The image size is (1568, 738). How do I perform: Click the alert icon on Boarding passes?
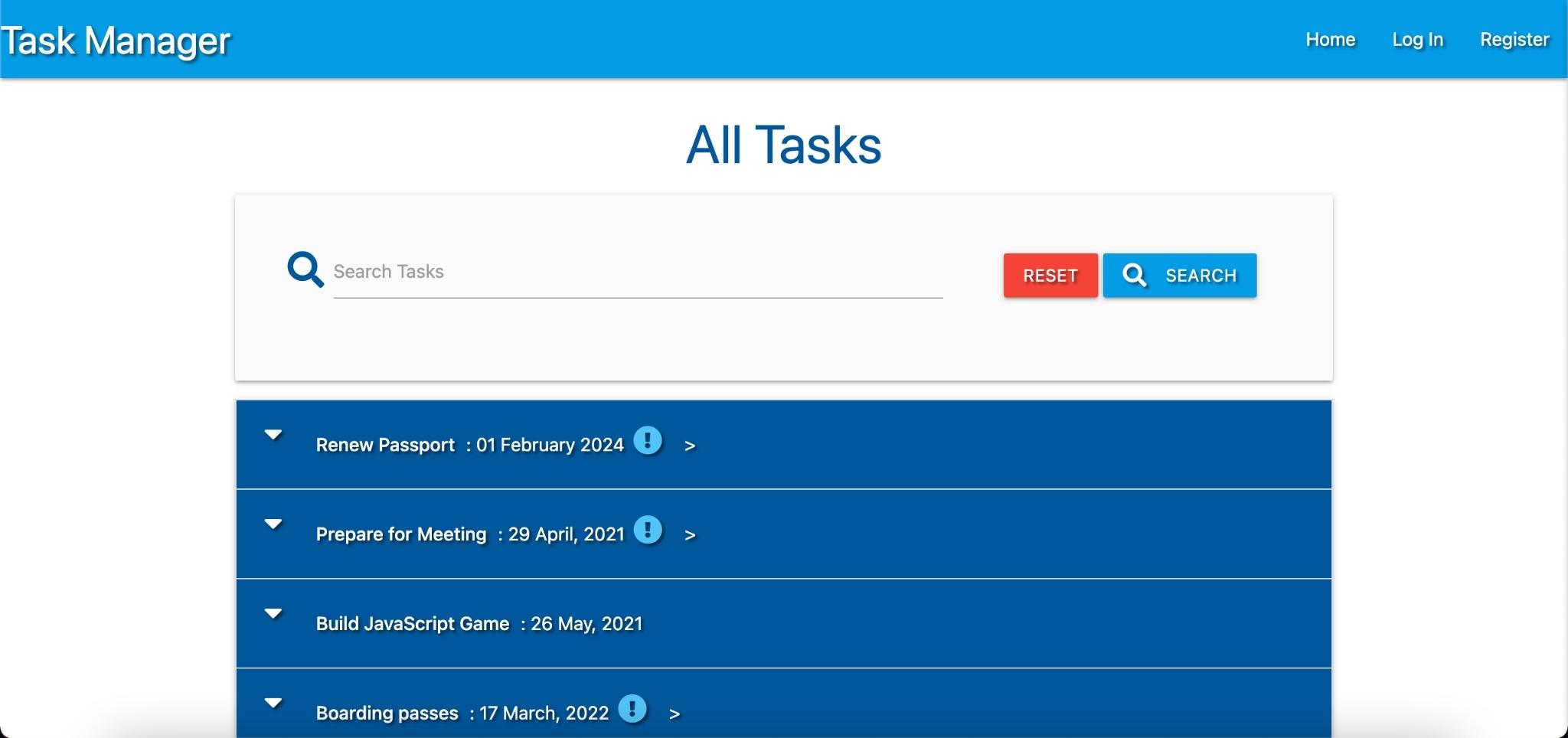[x=632, y=709]
